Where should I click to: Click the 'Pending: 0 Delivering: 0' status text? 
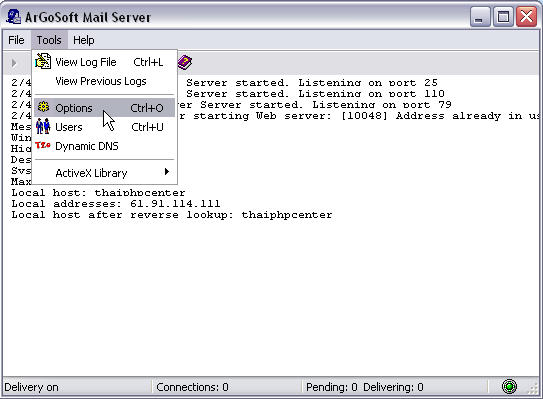pos(365,387)
